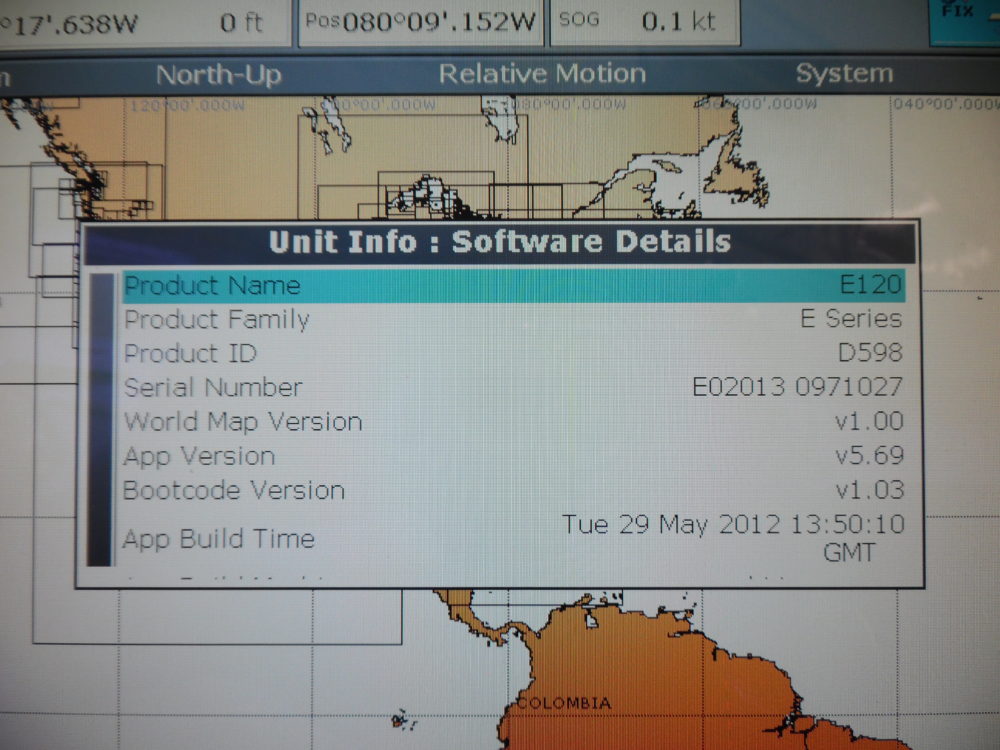Tap the Pos 080°09'.152W data box
The width and height of the screenshot is (1000, 750).
coord(420,22)
